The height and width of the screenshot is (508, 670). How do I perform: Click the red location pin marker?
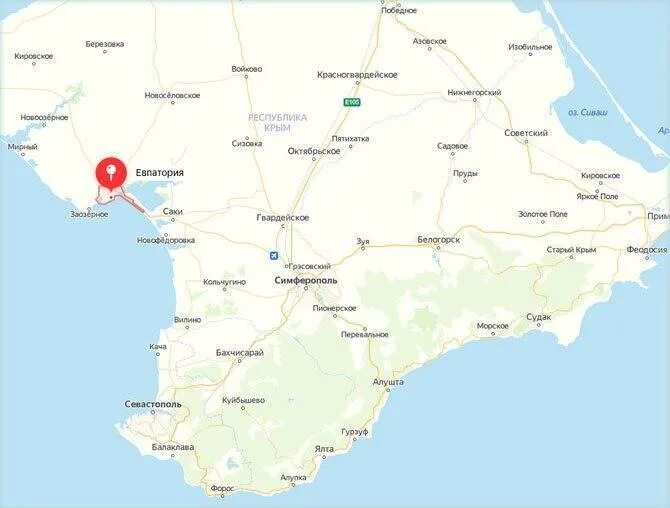111,174
